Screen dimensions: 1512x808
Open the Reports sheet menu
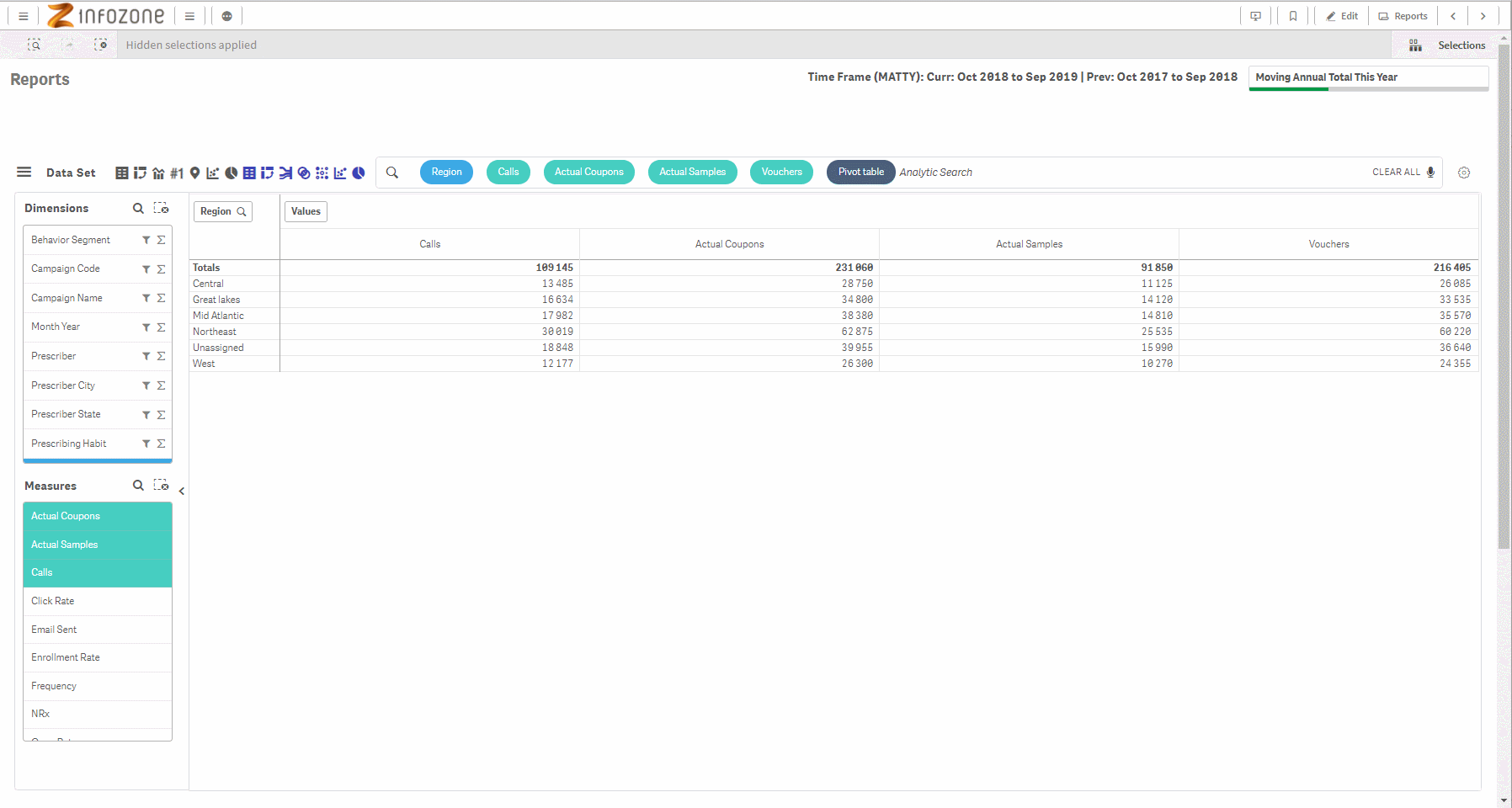click(1403, 16)
